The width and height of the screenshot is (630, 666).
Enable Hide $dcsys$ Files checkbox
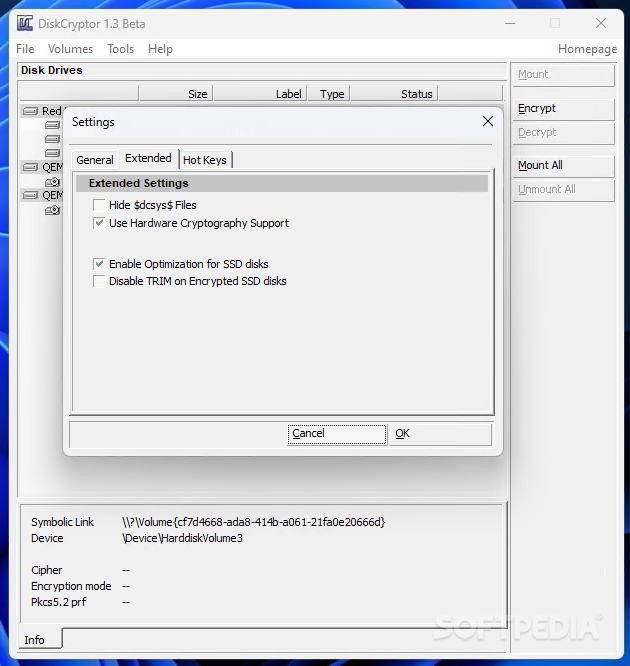[99, 206]
